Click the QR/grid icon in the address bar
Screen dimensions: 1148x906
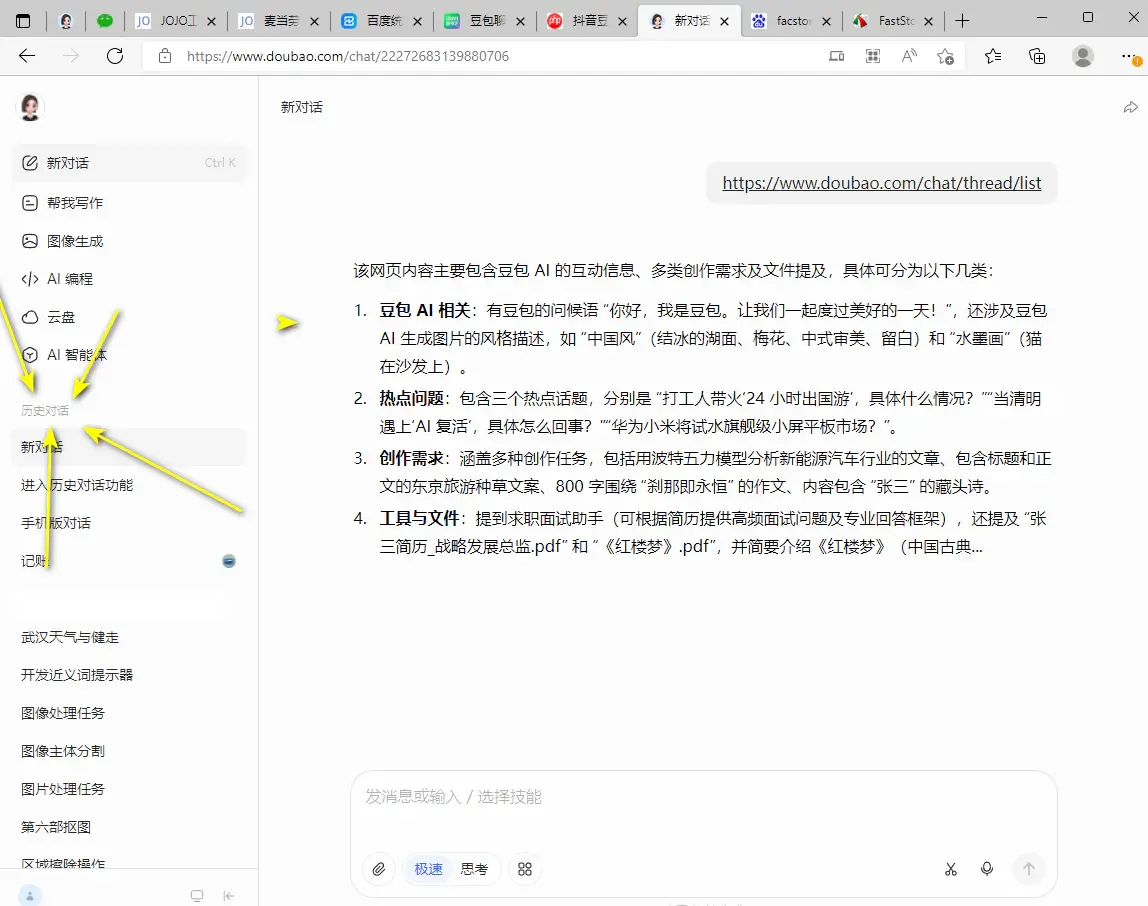(x=873, y=56)
